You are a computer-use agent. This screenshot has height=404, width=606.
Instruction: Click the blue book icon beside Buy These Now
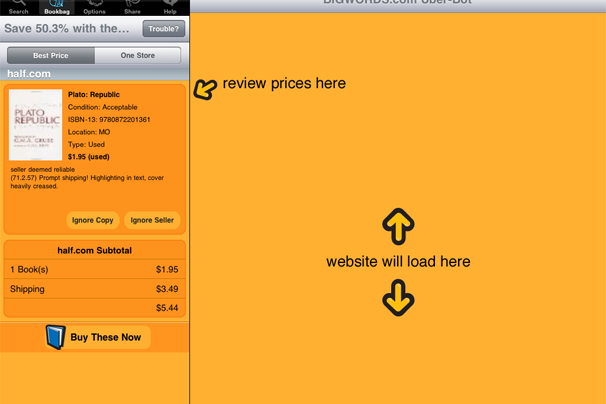[56, 337]
